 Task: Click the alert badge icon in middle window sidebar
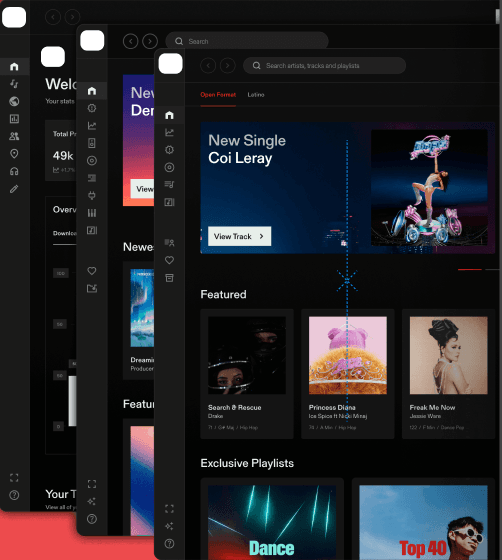pos(92,108)
